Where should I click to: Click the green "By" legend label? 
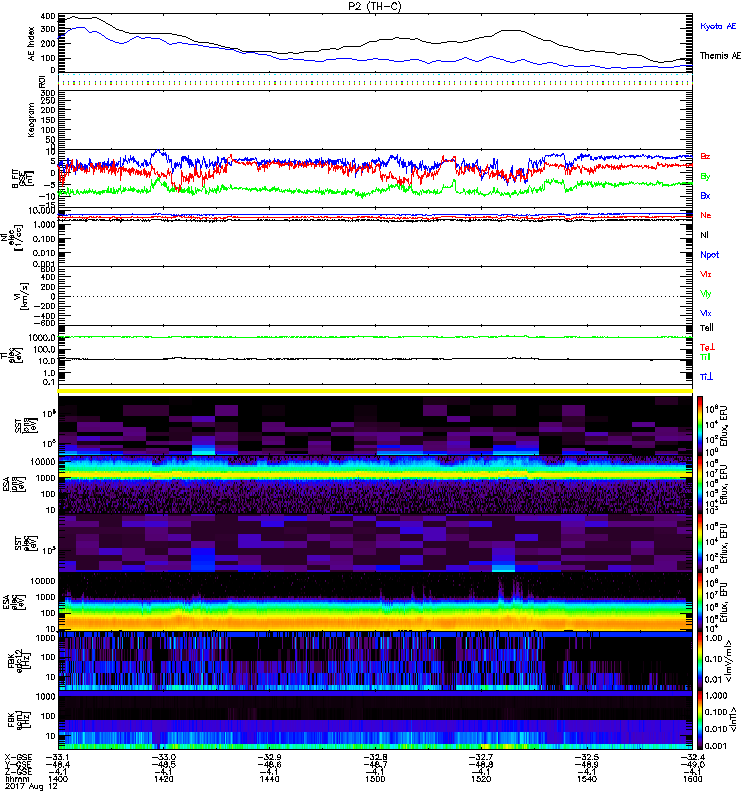pos(705,176)
